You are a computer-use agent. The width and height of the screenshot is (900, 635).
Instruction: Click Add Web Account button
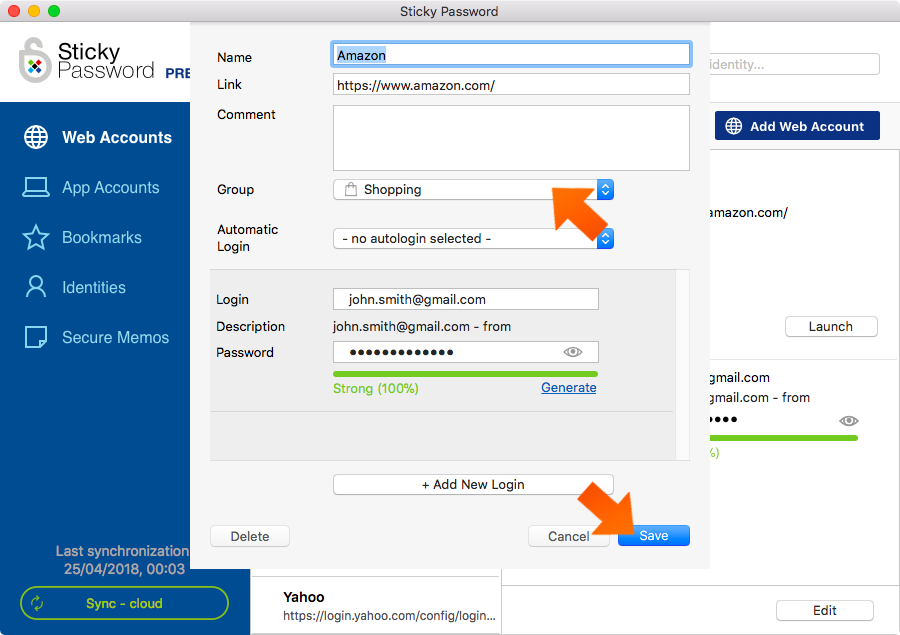pos(797,126)
